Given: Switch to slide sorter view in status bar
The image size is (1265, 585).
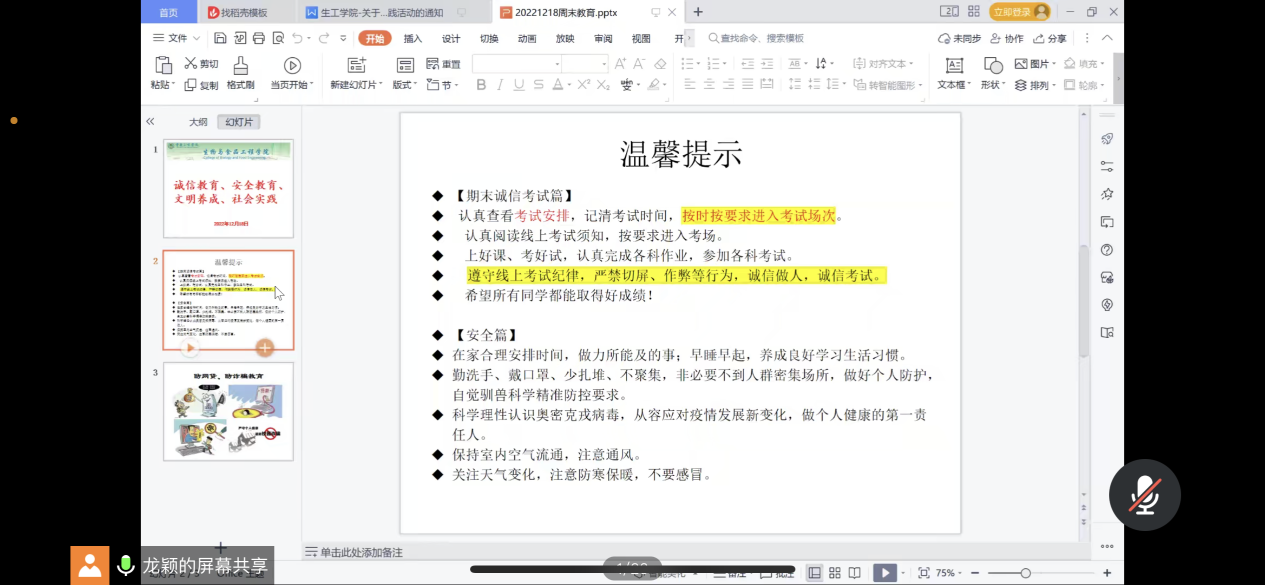Looking at the screenshot, I should [835, 573].
